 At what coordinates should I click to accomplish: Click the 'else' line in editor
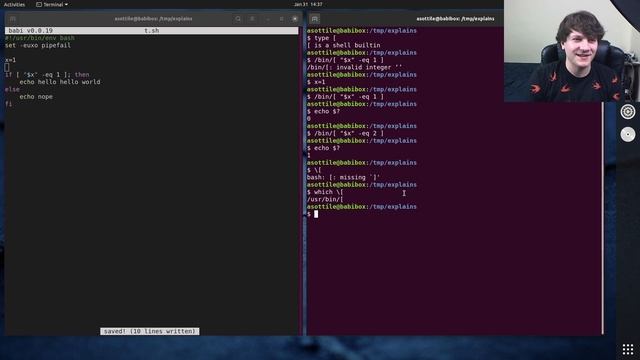(x=12, y=89)
